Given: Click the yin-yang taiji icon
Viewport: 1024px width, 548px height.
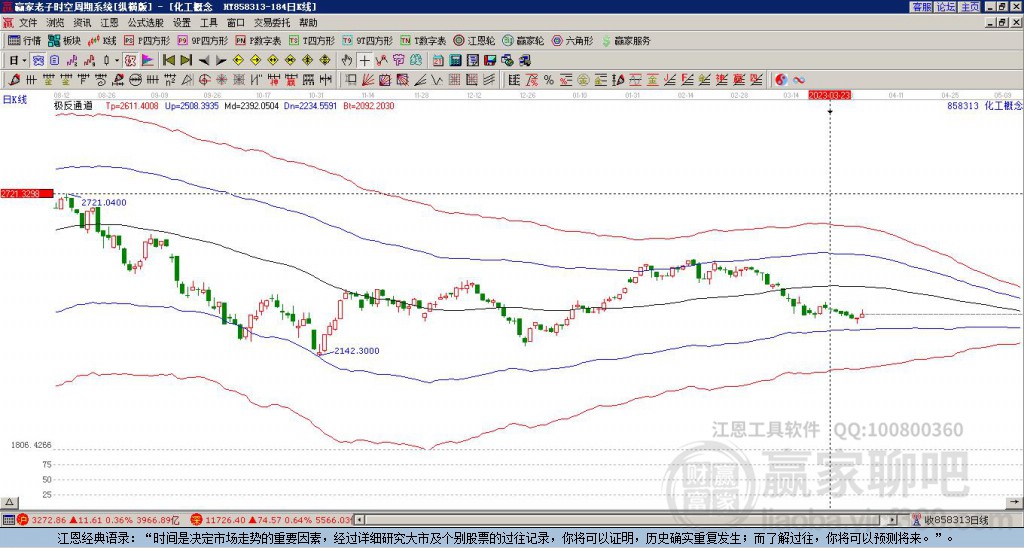Looking at the screenshot, I should coord(781,80).
